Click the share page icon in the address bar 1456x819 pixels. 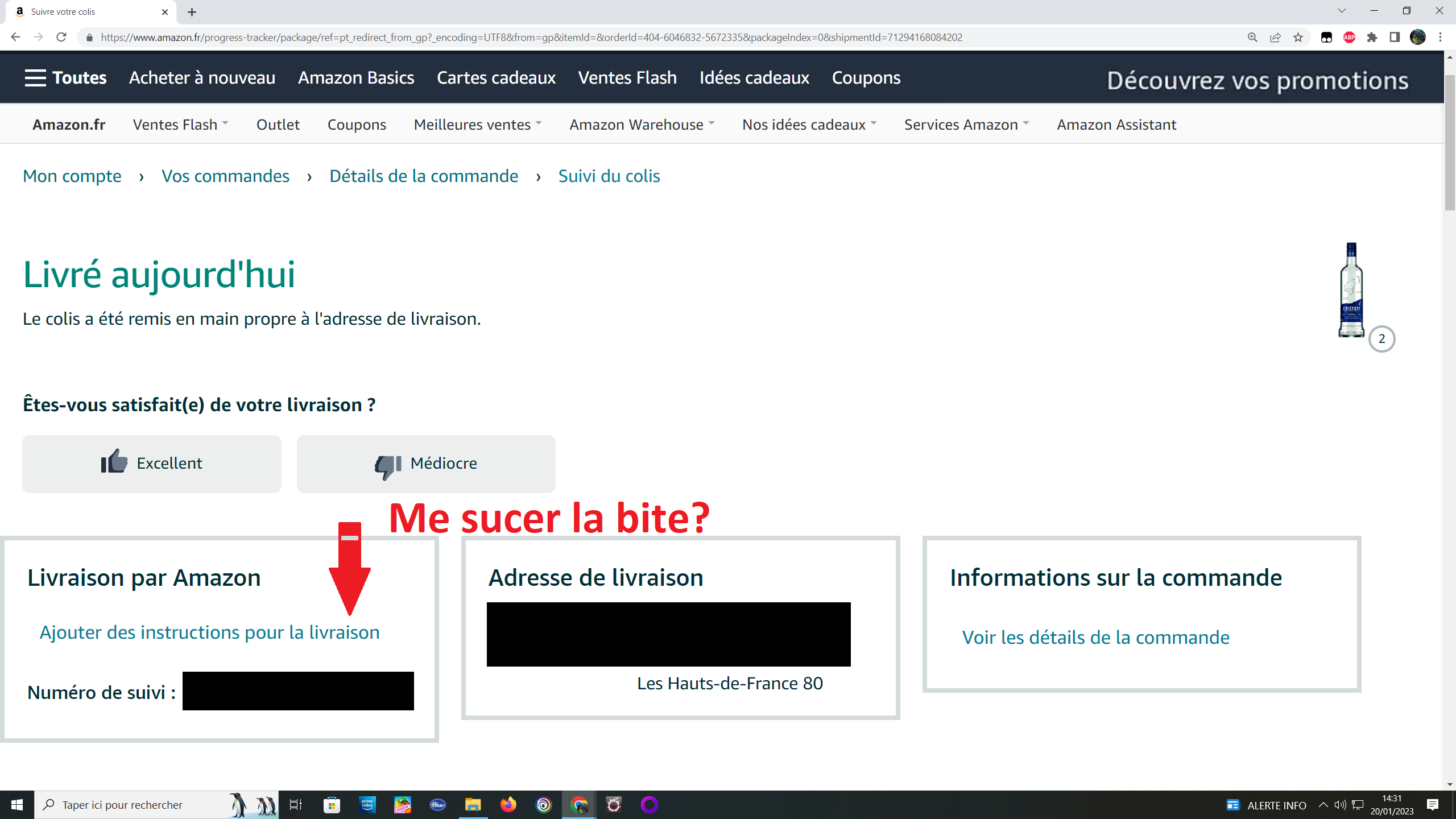tap(1275, 38)
